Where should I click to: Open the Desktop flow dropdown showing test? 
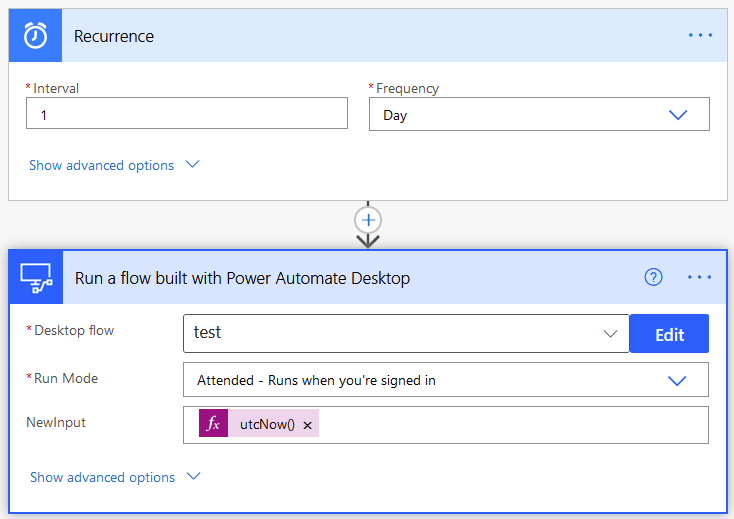tap(406, 333)
